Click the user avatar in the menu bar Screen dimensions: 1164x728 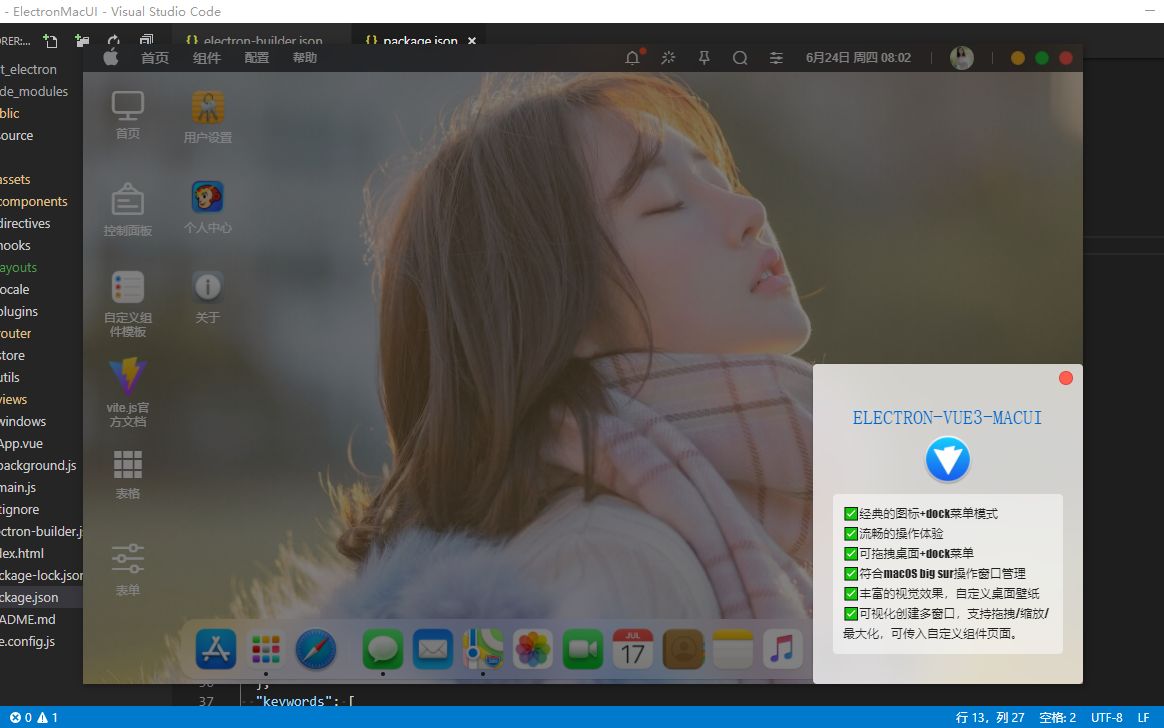pos(961,58)
